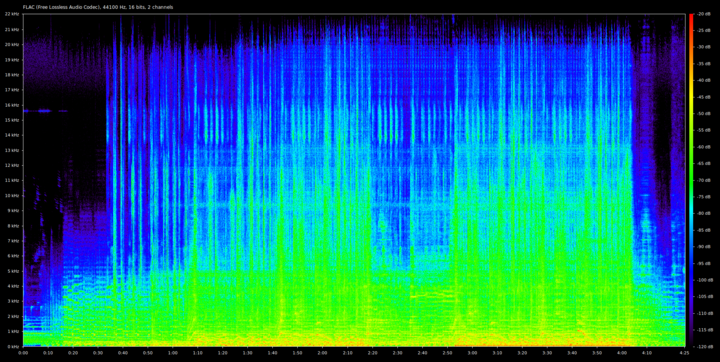Click the 1:20 time axis label
720x362 pixels.
(x=223, y=353)
